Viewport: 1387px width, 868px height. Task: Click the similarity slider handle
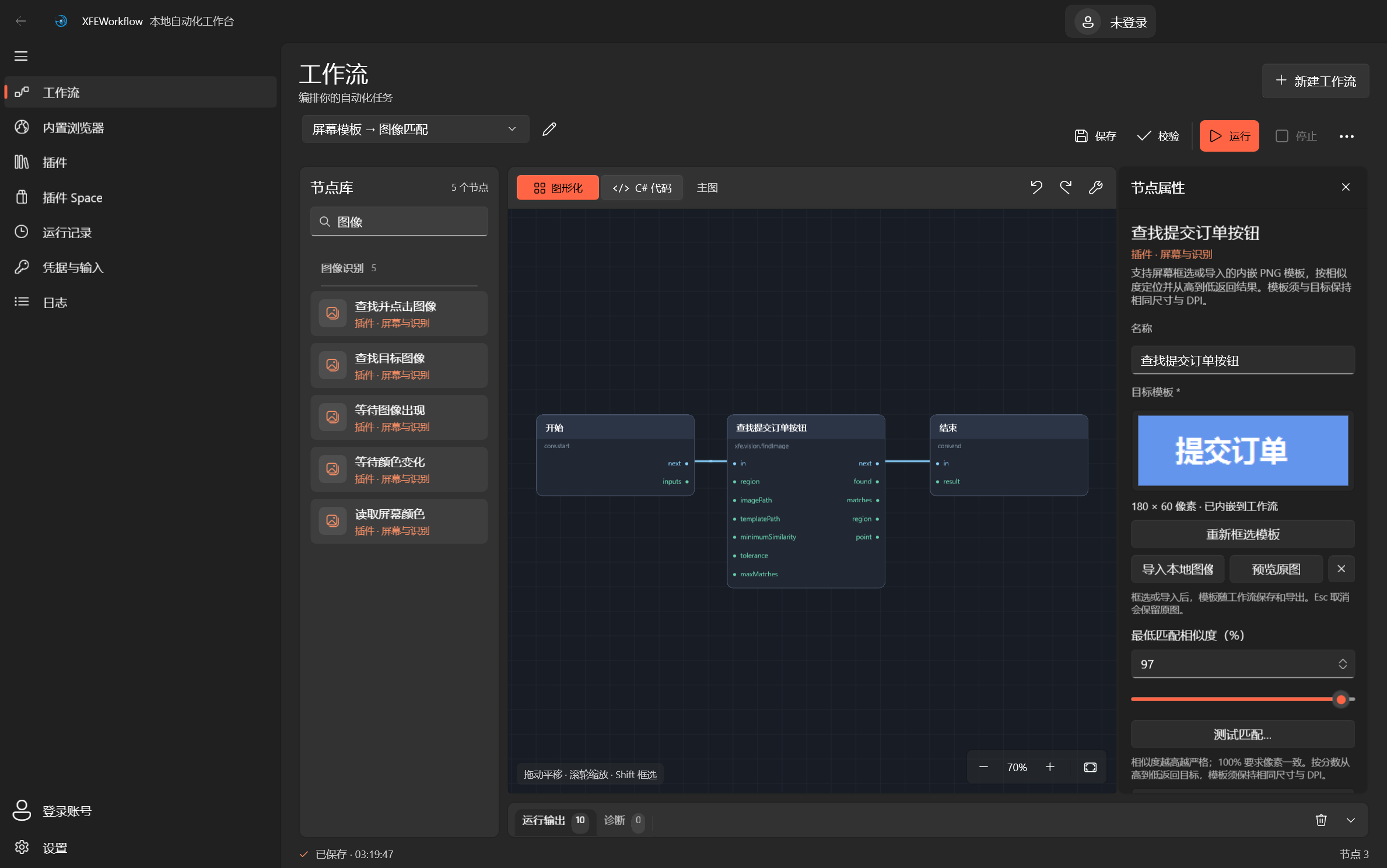(1341, 699)
